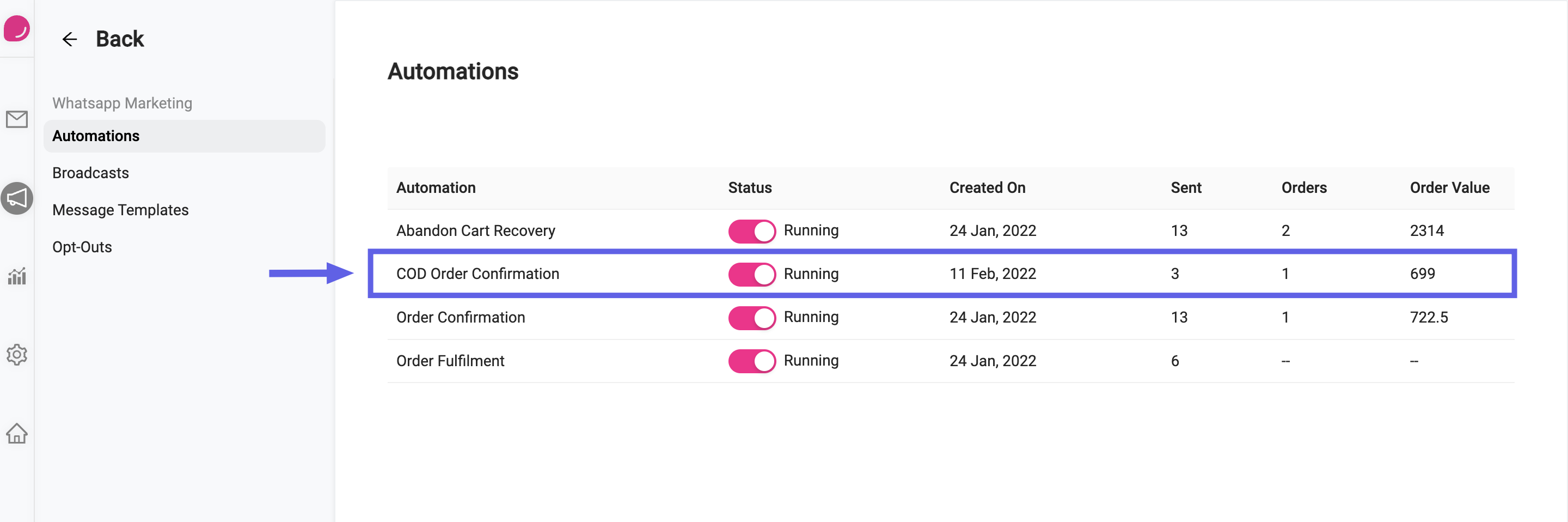
Task: Click the Status column header
Action: pos(749,187)
